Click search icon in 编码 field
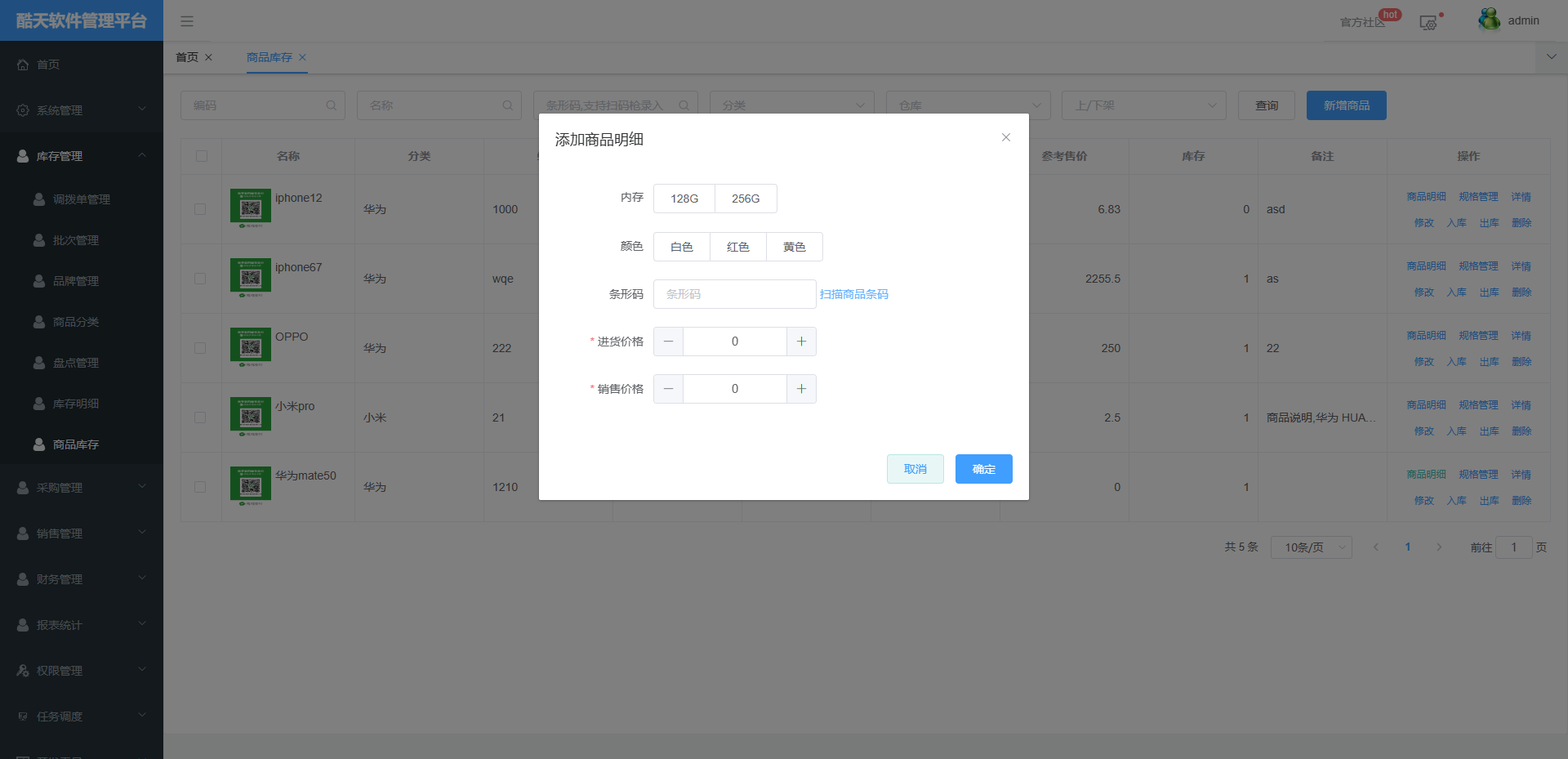Image resolution: width=1568 pixels, height=759 pixels. [x=331, y=105]
